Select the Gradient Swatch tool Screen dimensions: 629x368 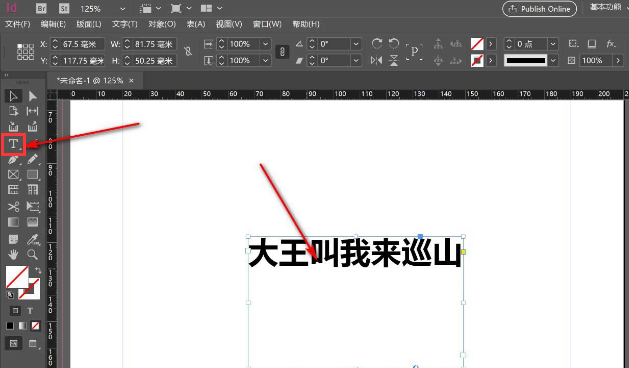[13, 222]
